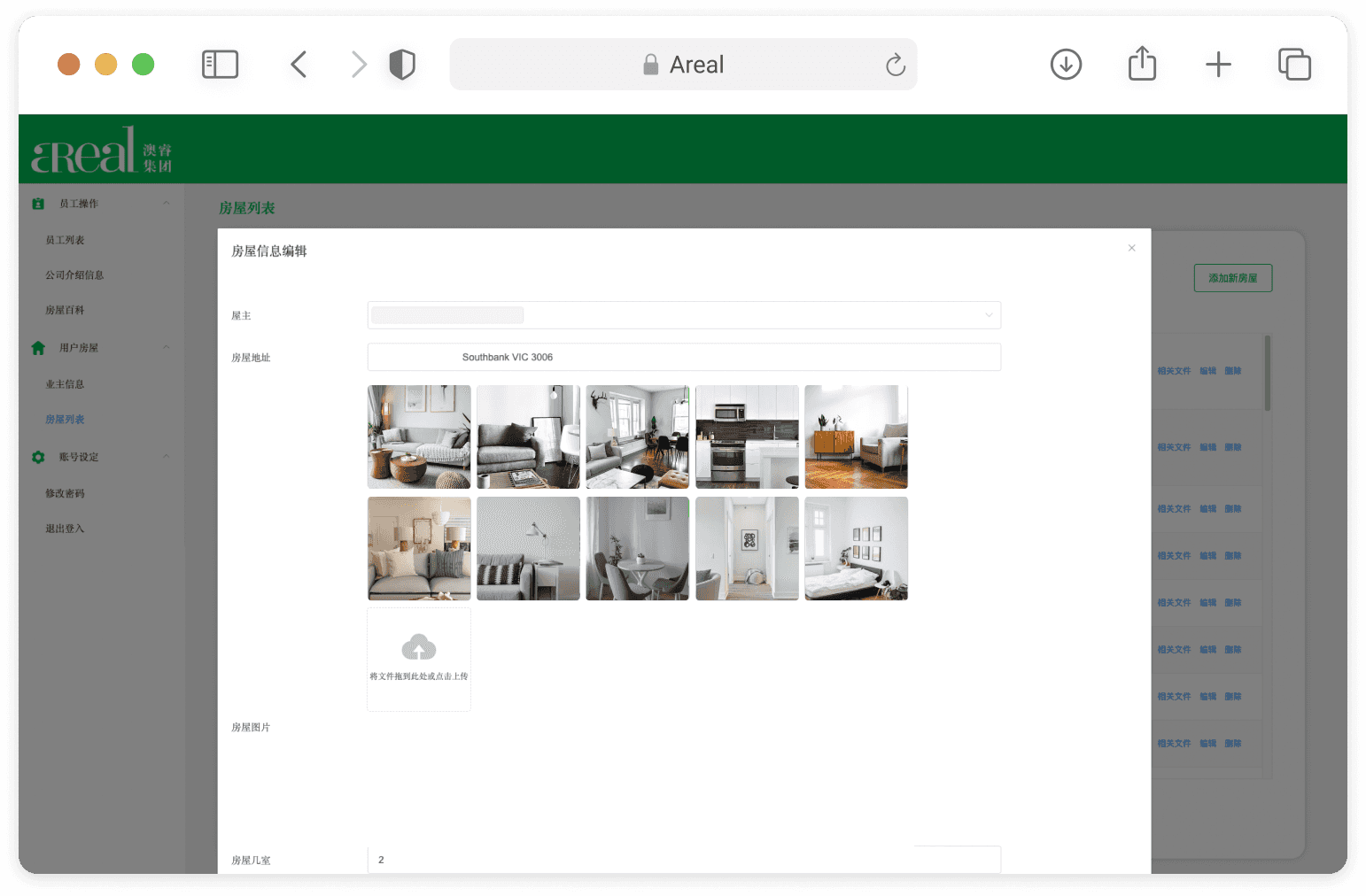Select the kitchen photo thumbnail
The width and height of the screenshot is (1366, 896).
(747, 436)
